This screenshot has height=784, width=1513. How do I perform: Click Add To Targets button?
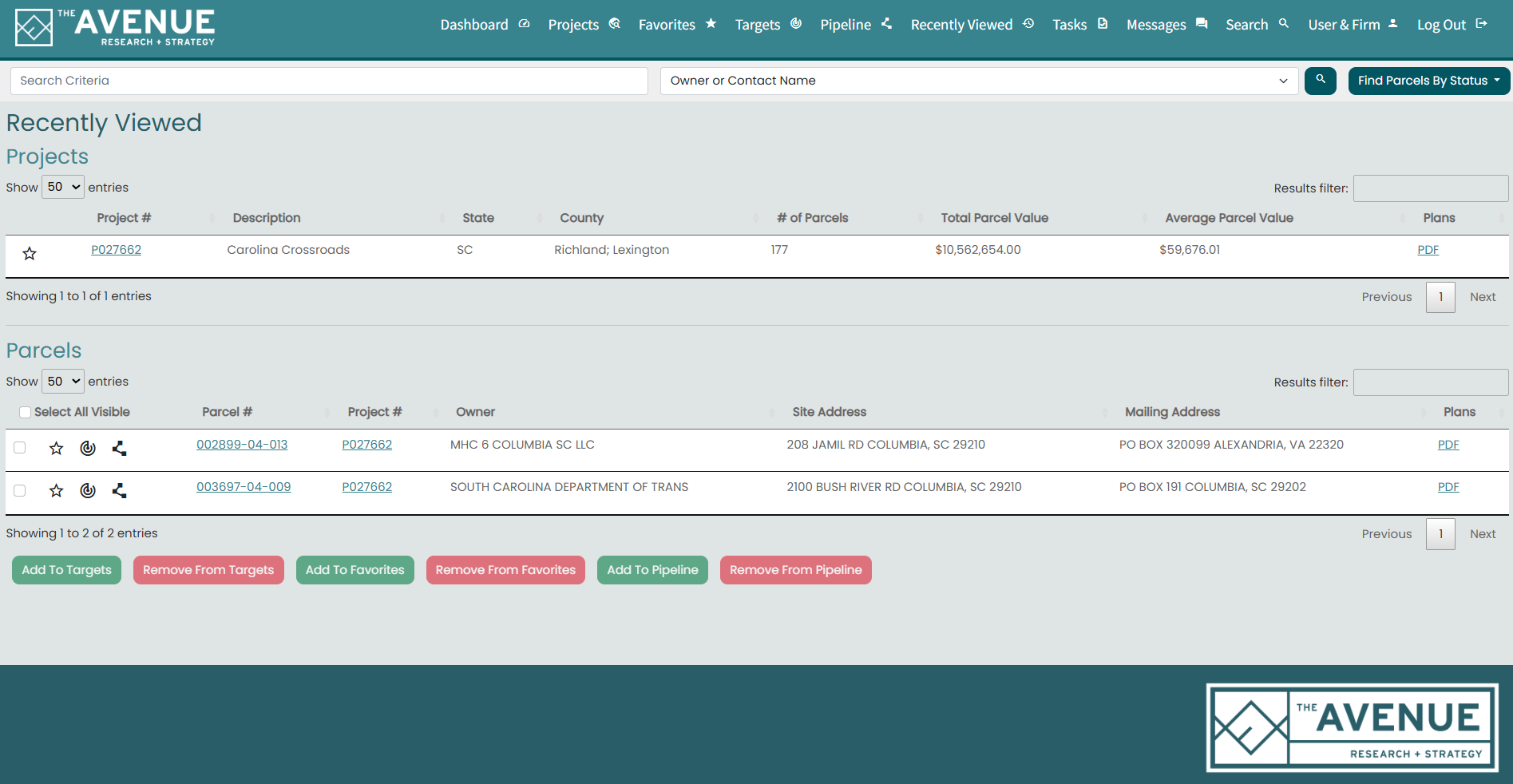[66, 570]
